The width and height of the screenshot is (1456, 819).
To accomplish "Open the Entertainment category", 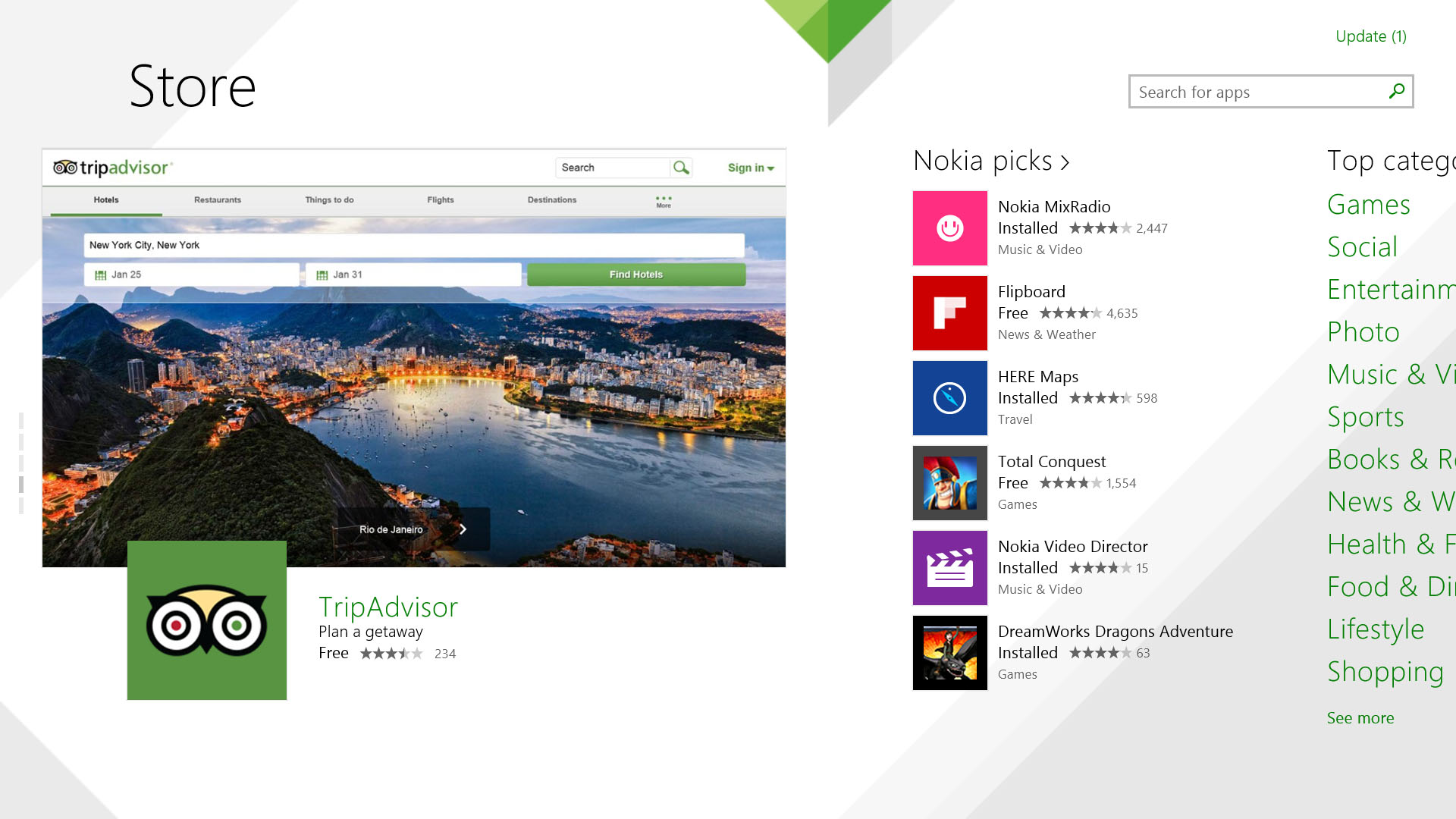I will [x=1392, y=290].
